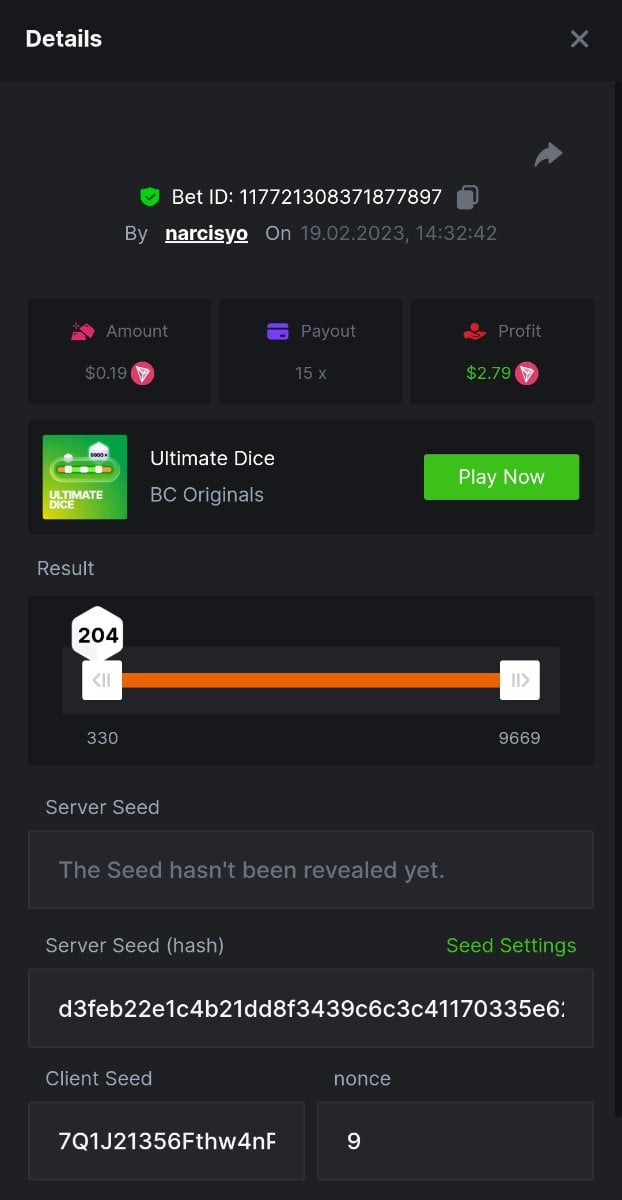The image size is (622, 1200).
Task: Copy the Bet ID with copy icon
Action: coord(467,198)
